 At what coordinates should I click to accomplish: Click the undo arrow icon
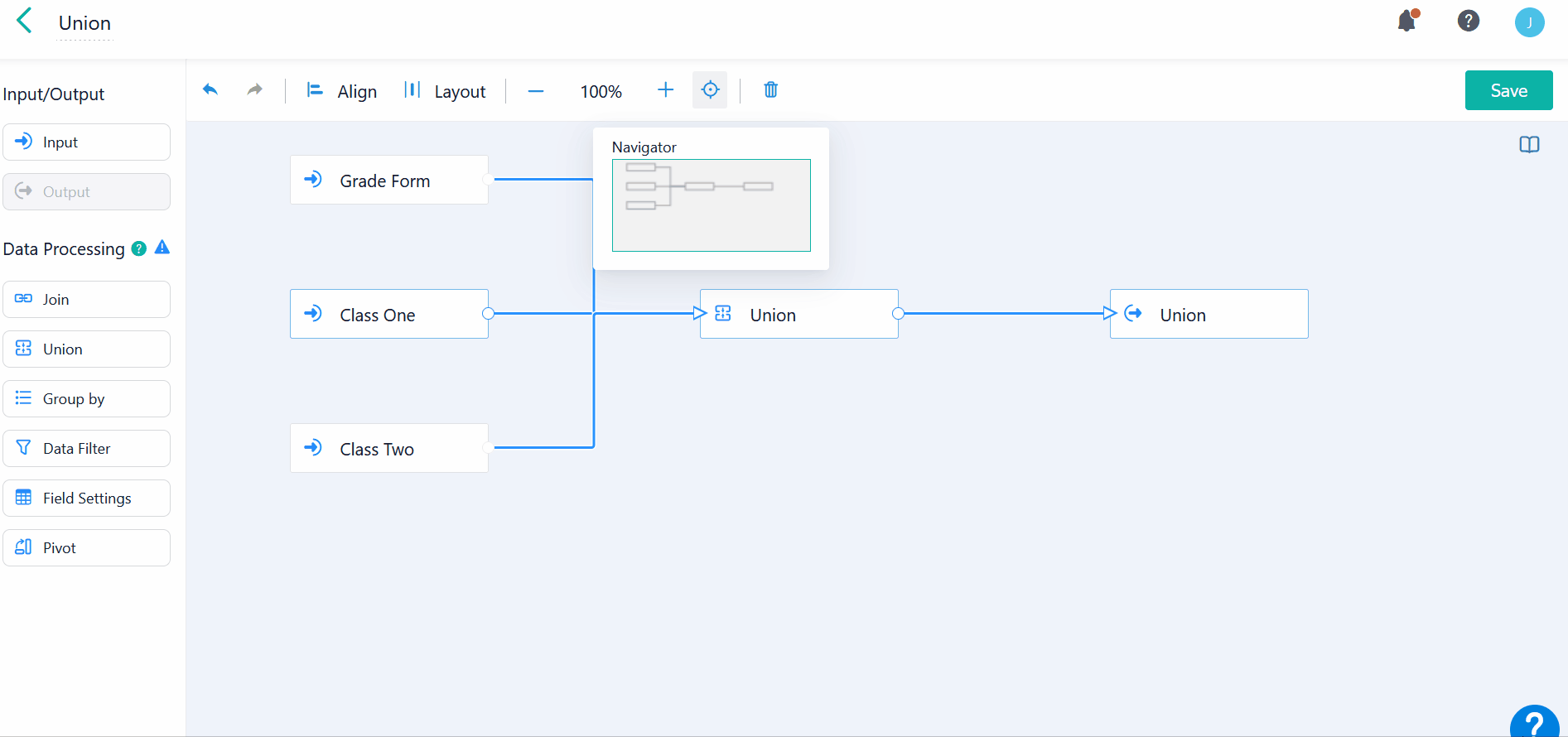click(x=210, y=90)
